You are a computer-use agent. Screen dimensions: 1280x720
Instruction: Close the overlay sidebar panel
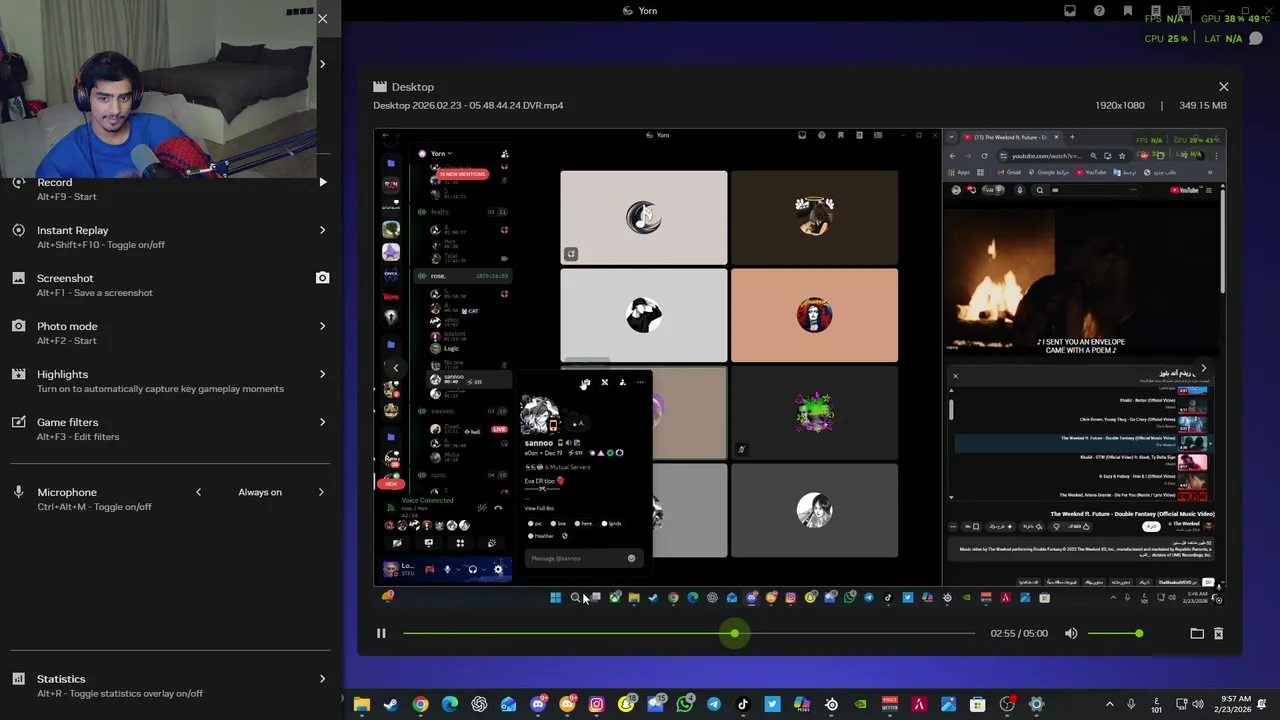(322, 19)
